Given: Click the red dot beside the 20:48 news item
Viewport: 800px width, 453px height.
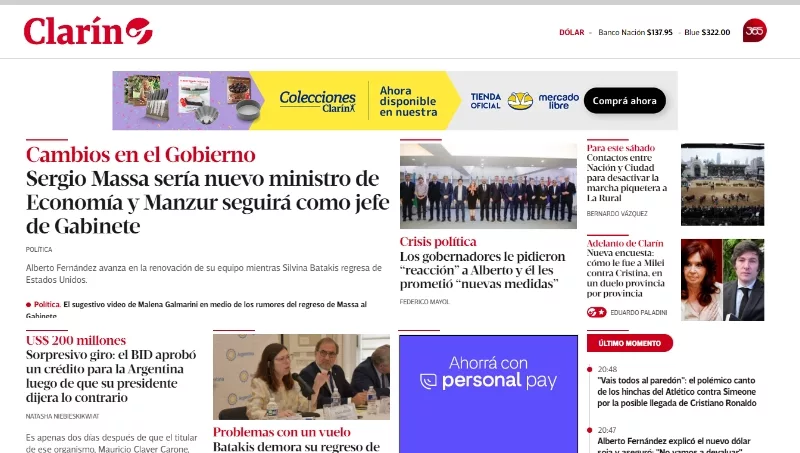Looking at the screenshot, I should [x=589, y=369].
